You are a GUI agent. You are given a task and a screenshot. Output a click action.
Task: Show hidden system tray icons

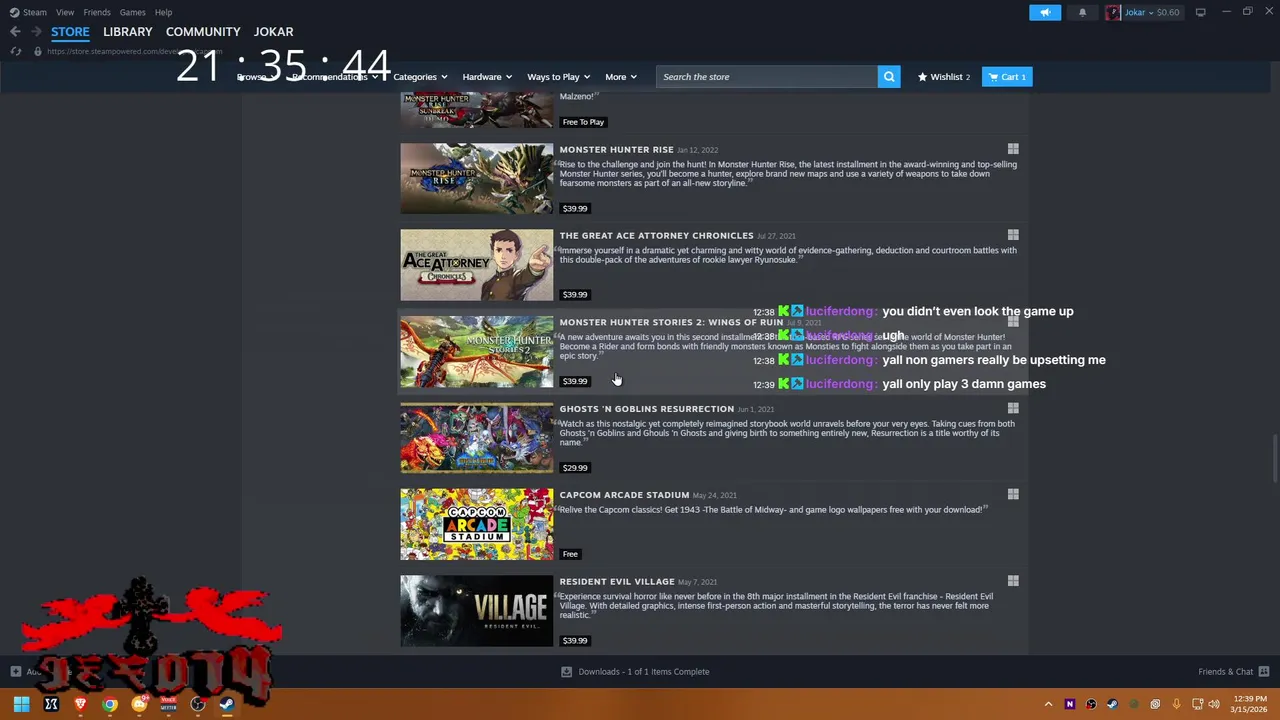point(1048,704)
